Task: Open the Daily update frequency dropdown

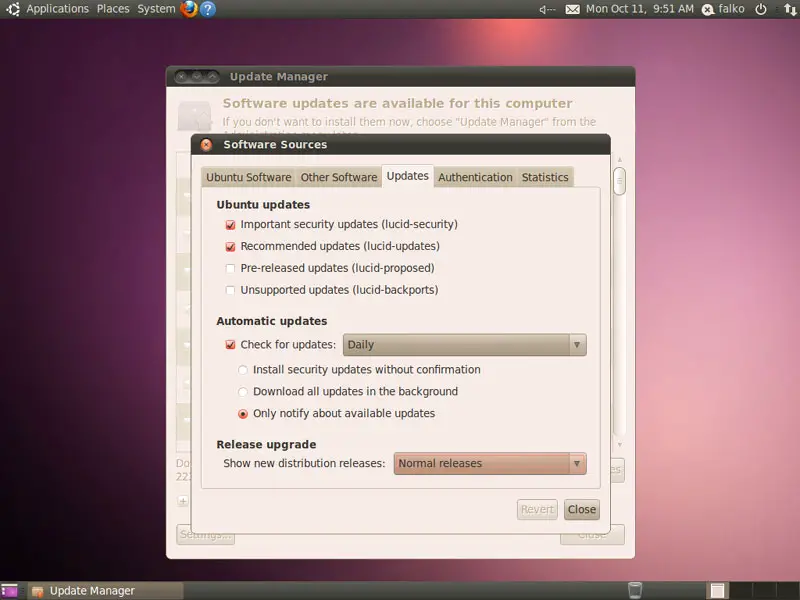Action: [464, 345]
